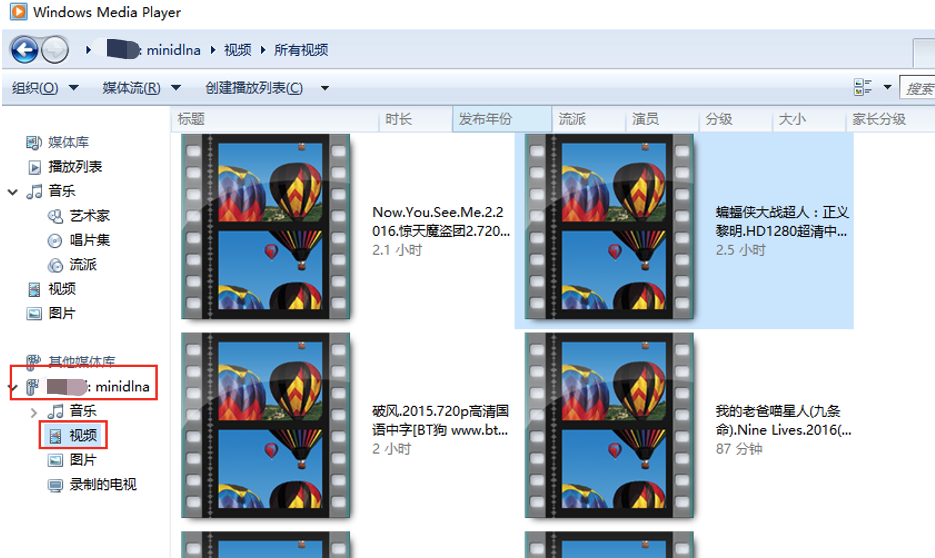Select 图片 under minidlna
The width and height of the screenshot is (935, 558).
(83, 460)
